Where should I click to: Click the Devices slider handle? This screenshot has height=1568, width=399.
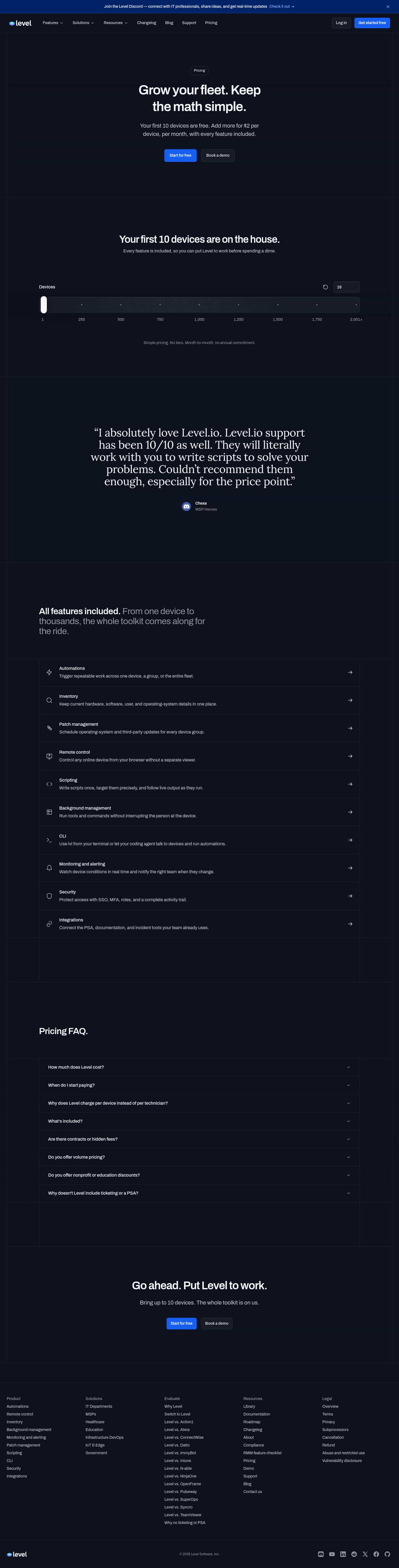[44, 304]
